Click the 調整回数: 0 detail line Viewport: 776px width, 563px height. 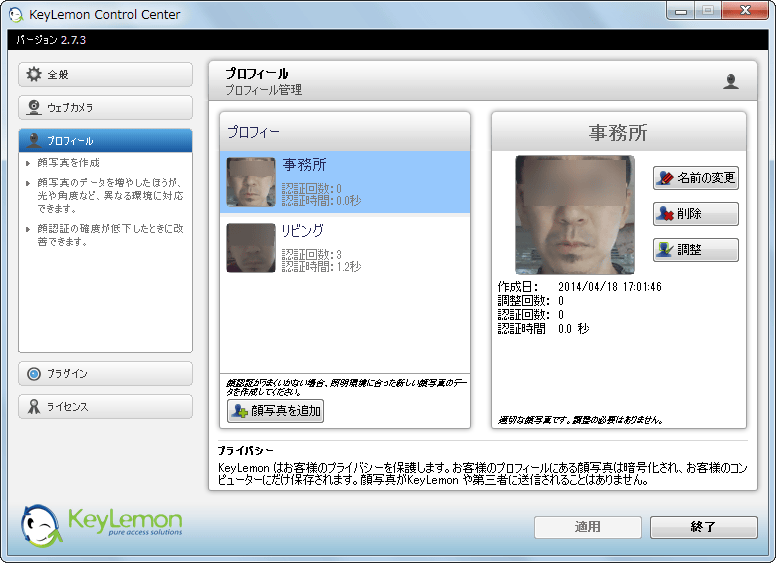tap(531, 301)
